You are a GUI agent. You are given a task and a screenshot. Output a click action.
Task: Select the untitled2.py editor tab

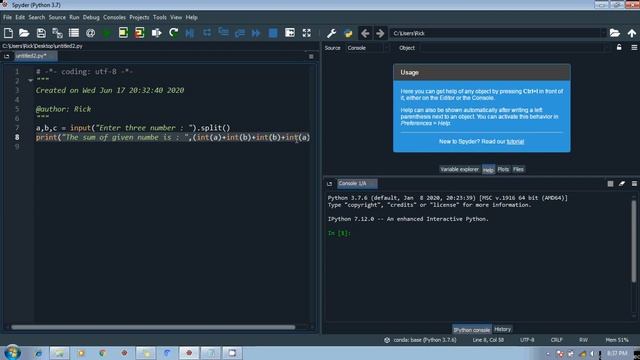35,56
